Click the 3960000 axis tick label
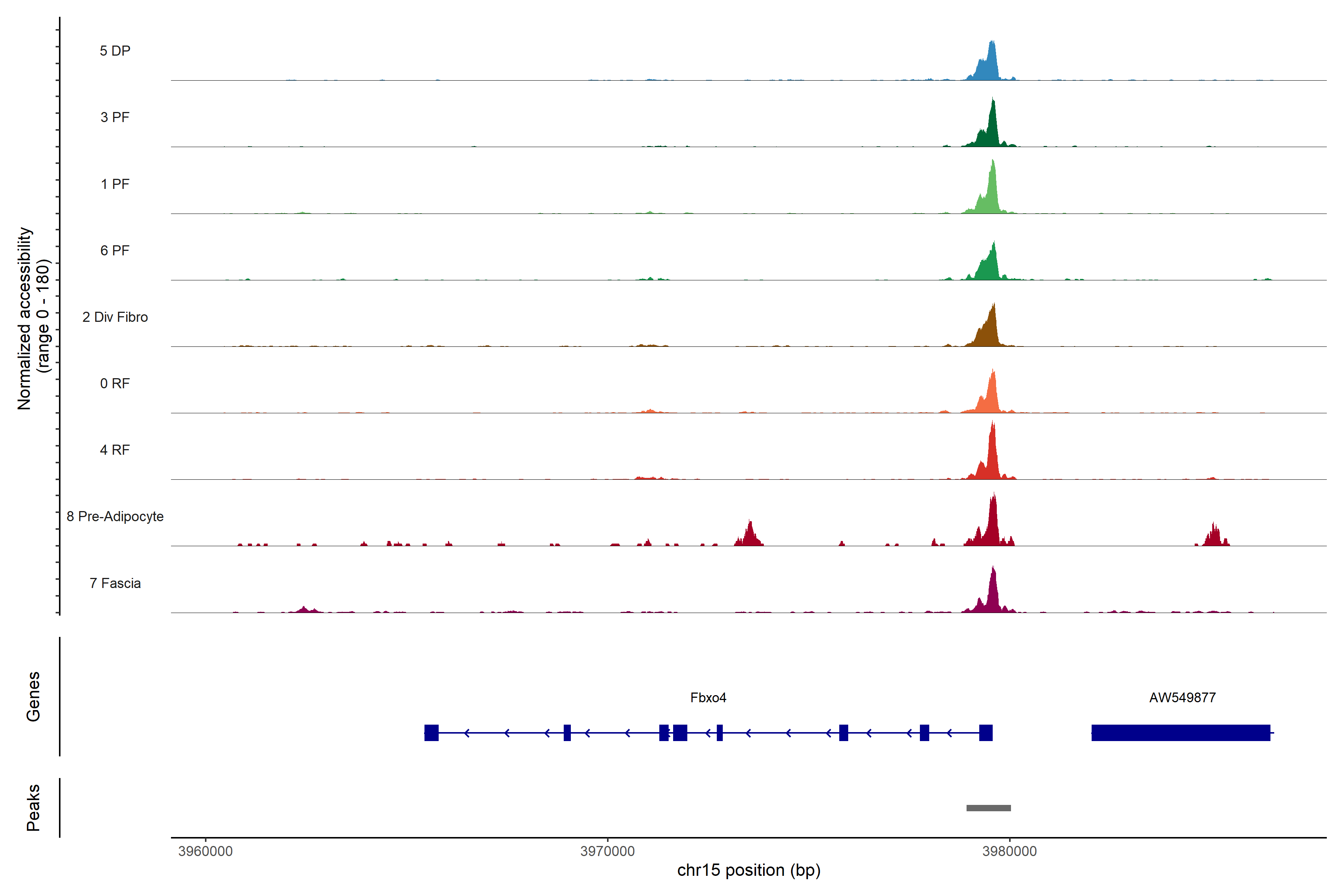1344x896 pixels. (206, 852)
